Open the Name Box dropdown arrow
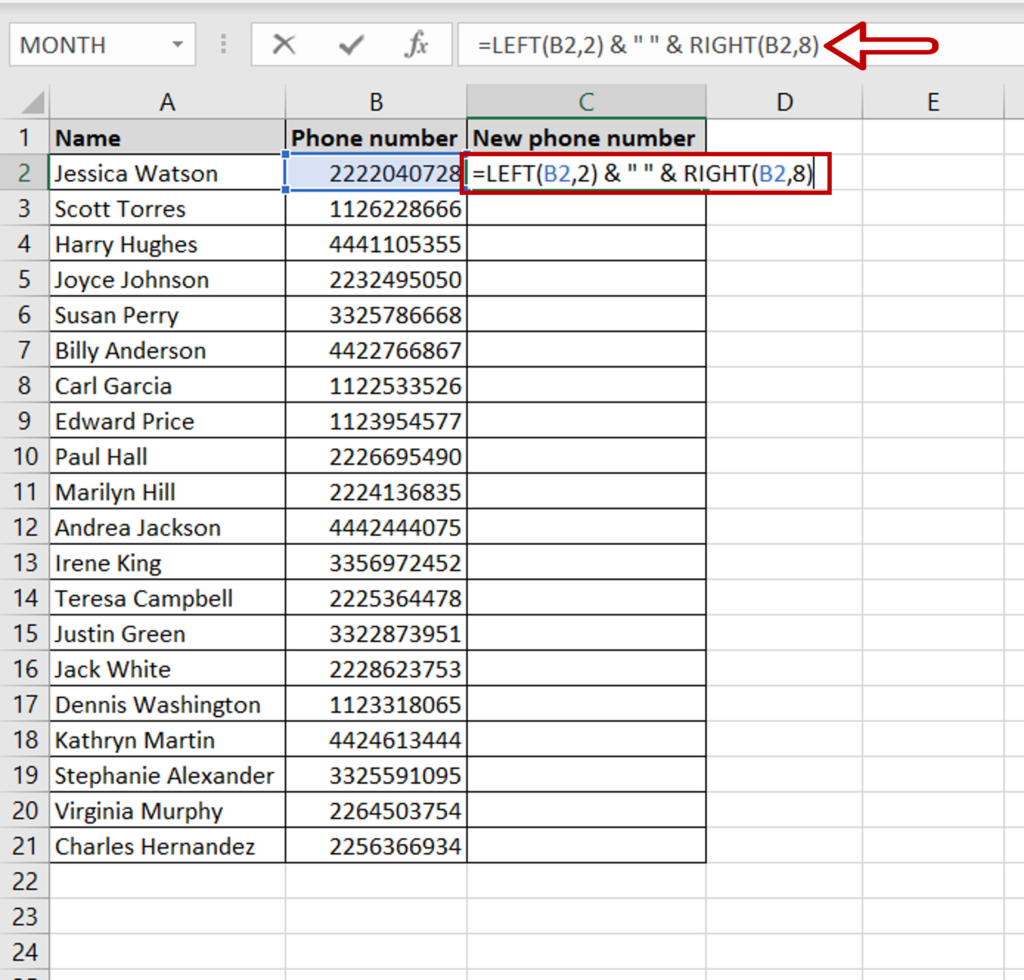Viewport: 1024px width, 980px height. click(179, 44)
